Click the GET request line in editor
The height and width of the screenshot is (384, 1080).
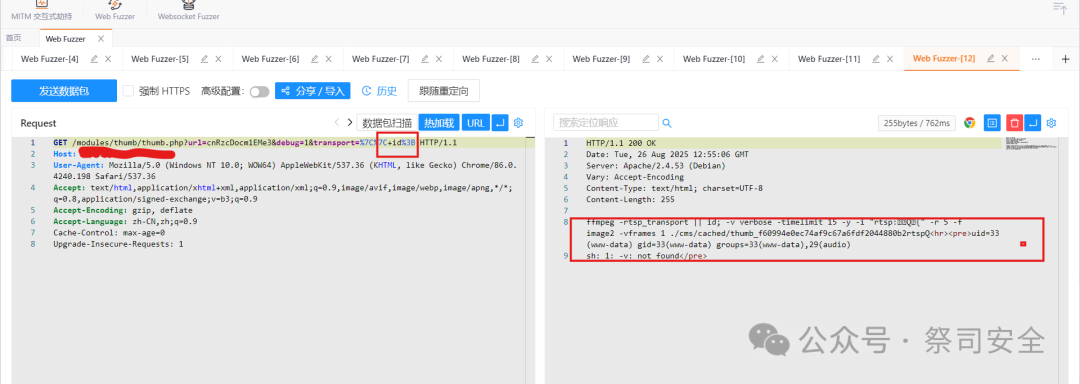click(255, 142)
